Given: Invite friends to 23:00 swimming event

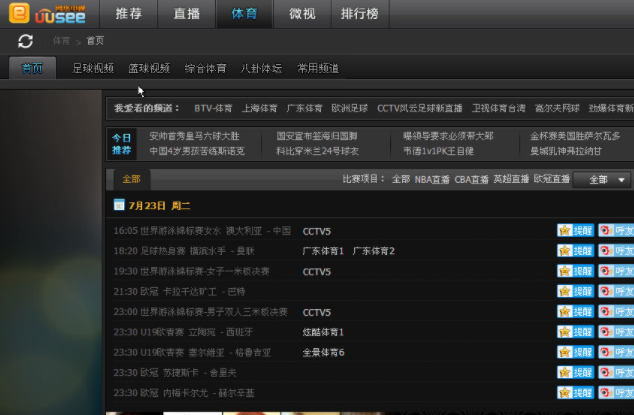Looking at the screenshot, I should coord(616,311).
